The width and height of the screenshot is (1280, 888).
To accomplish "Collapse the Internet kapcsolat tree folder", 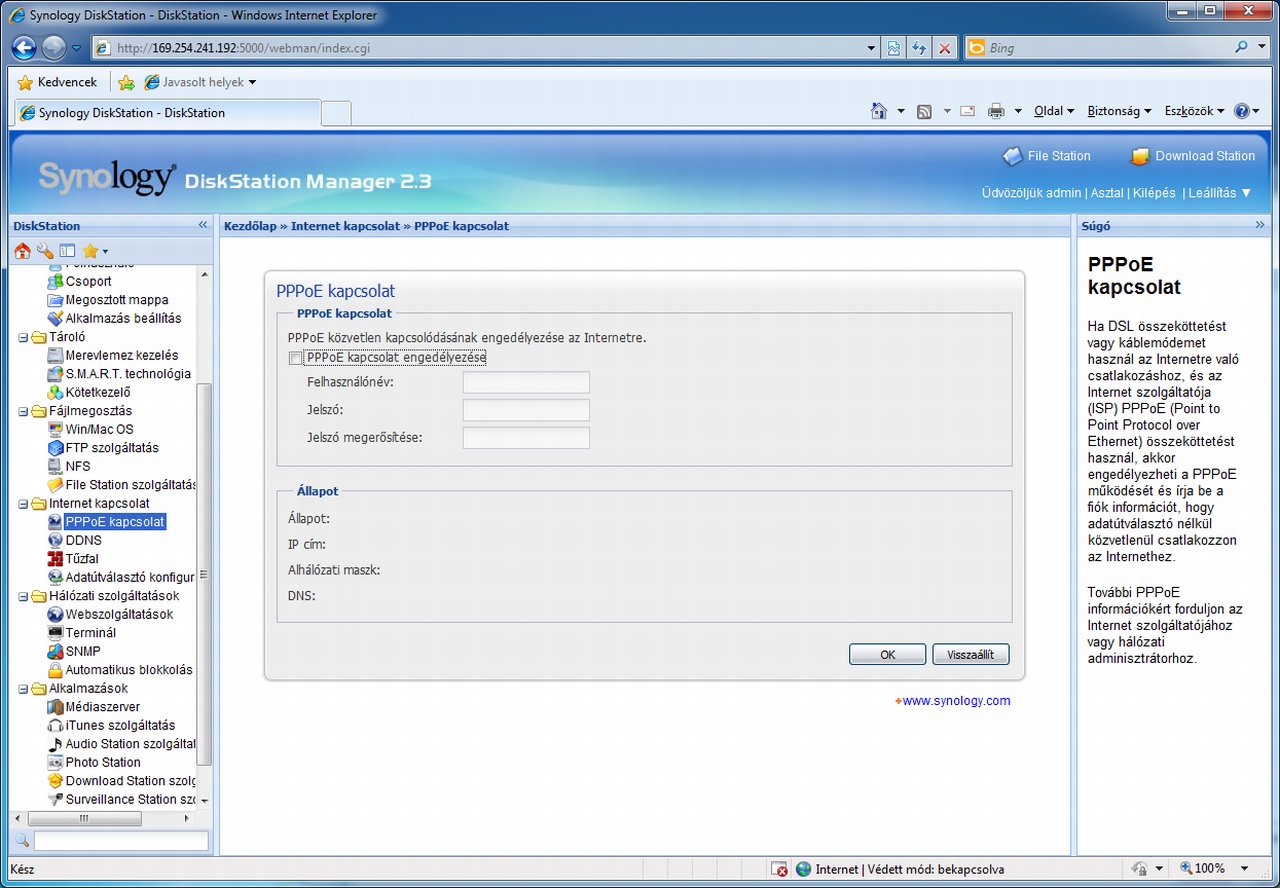I will pyautogui.click(x=24, y=504).
